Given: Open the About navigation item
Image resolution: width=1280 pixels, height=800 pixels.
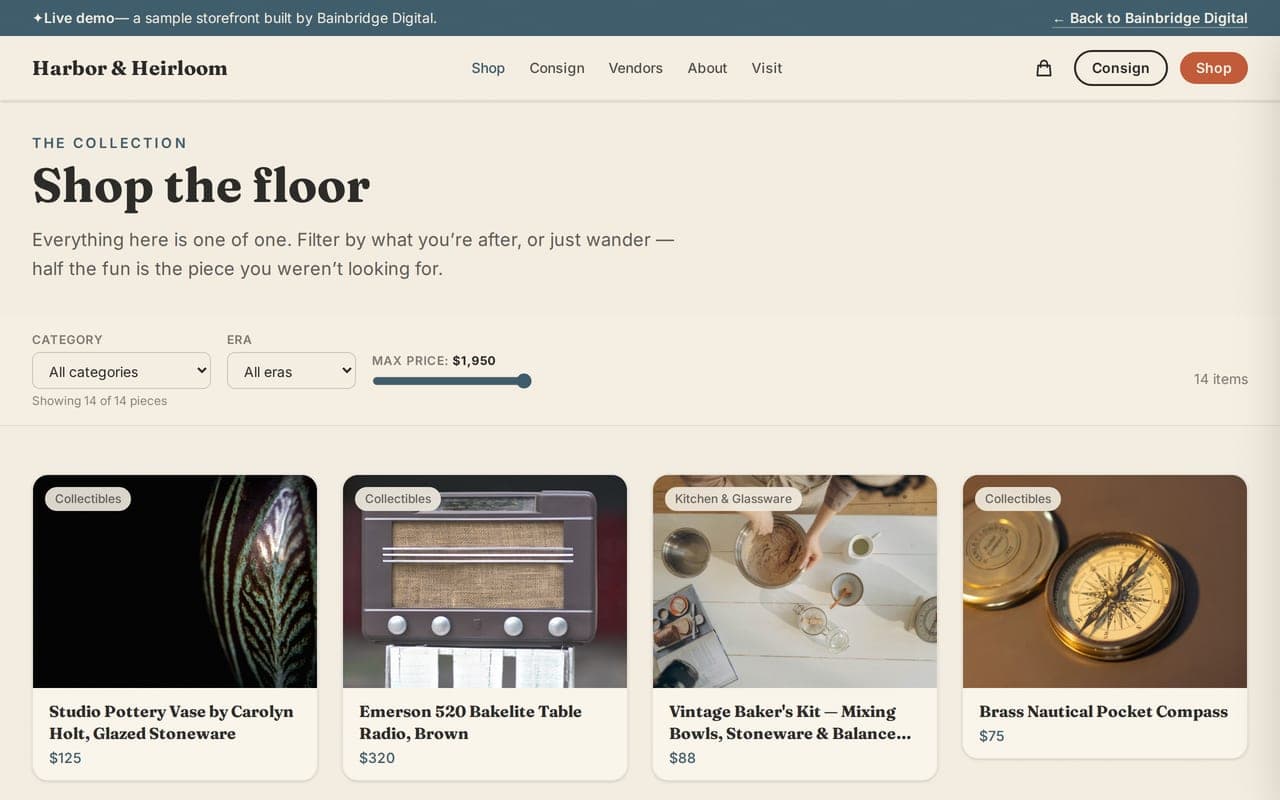Looking at the screenshot, I should [707, 68].
